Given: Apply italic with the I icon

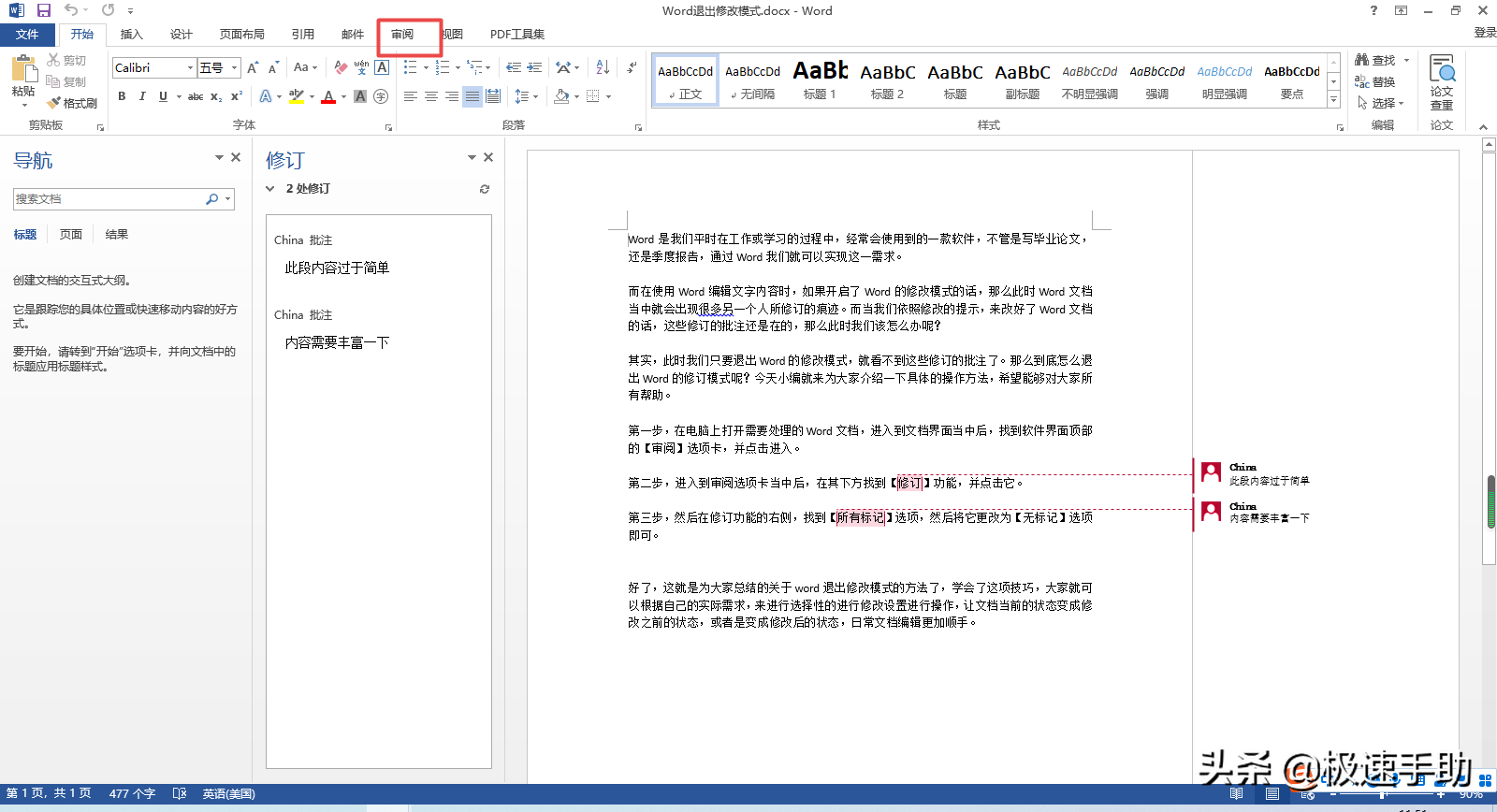Looking at the screenshot, I should pos(142,96).
